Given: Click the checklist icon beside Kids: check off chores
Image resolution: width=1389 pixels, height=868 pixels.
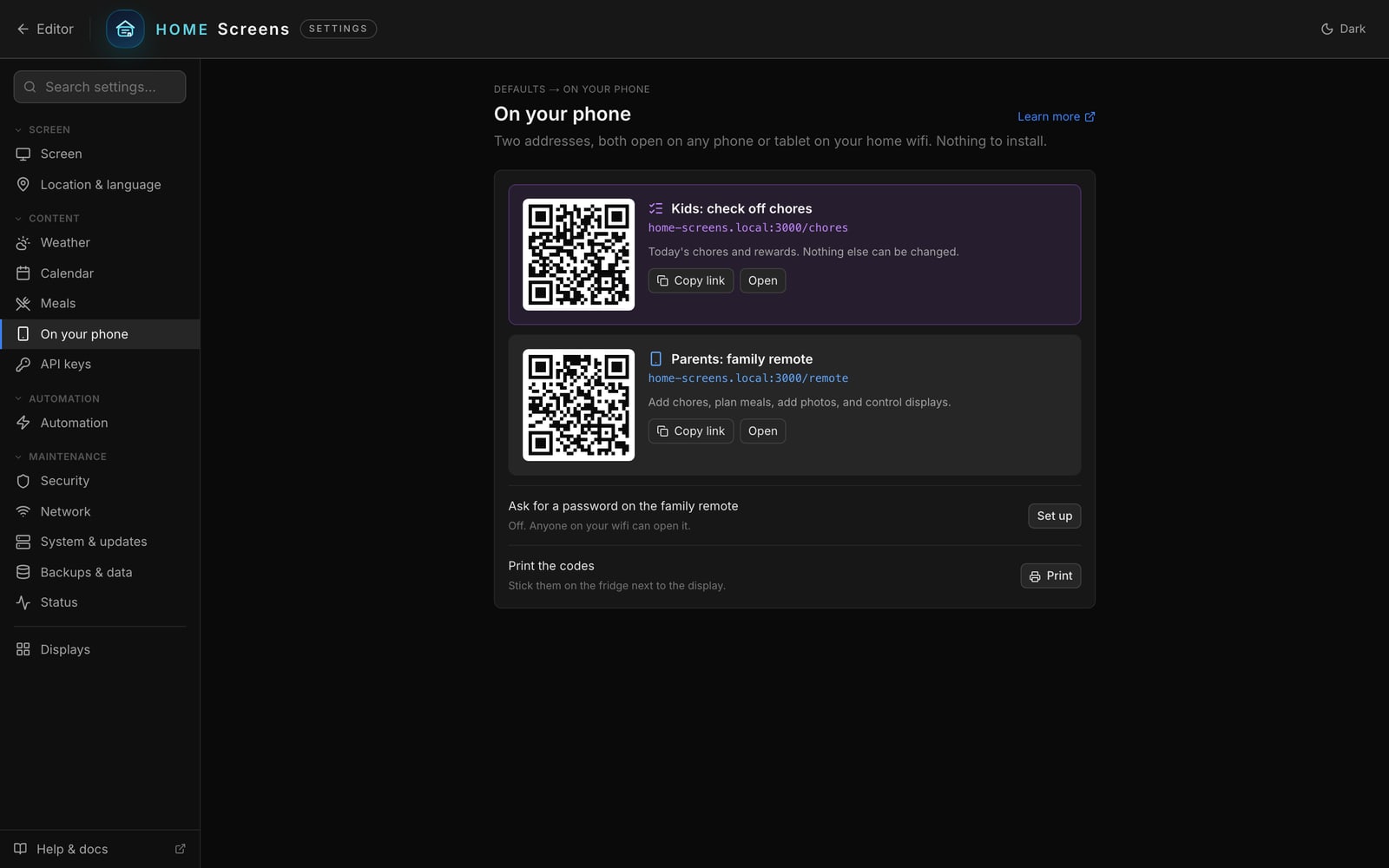Looking at the screenshot, I should pos(656,208).
